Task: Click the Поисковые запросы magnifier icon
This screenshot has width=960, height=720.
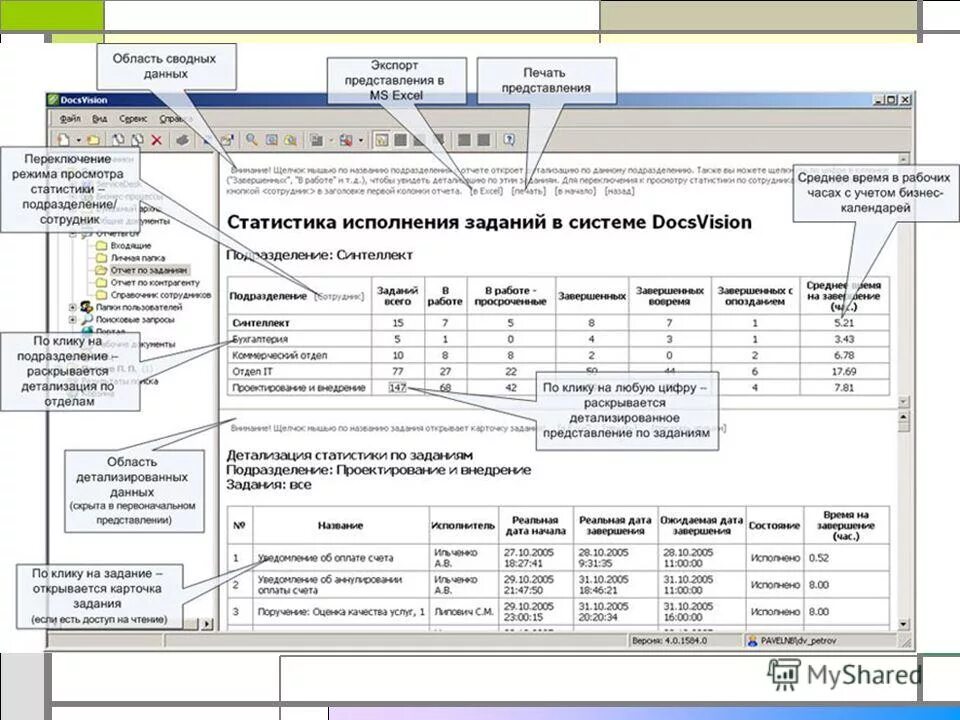Action: (86, 319)
